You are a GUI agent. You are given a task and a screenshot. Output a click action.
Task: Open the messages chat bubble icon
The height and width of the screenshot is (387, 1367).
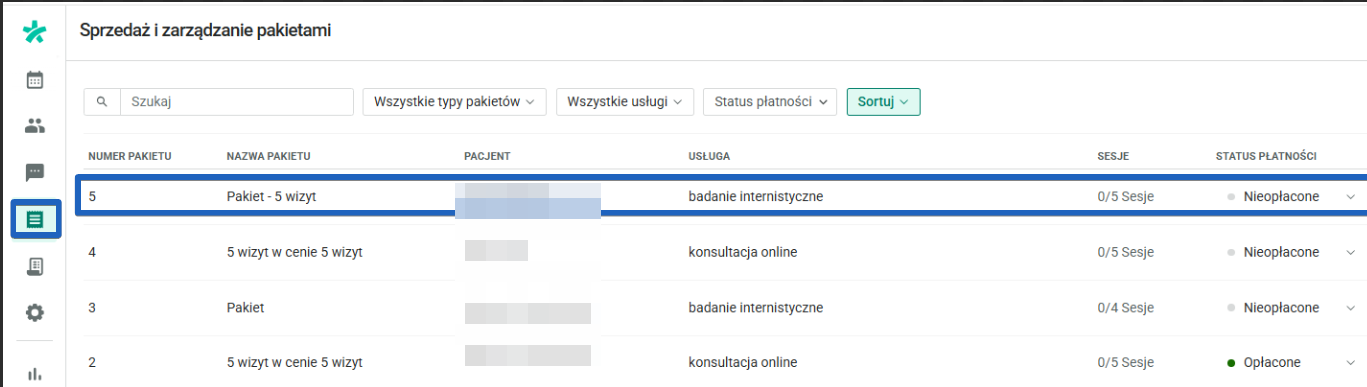pyautogui.click(x=35, y=172)
